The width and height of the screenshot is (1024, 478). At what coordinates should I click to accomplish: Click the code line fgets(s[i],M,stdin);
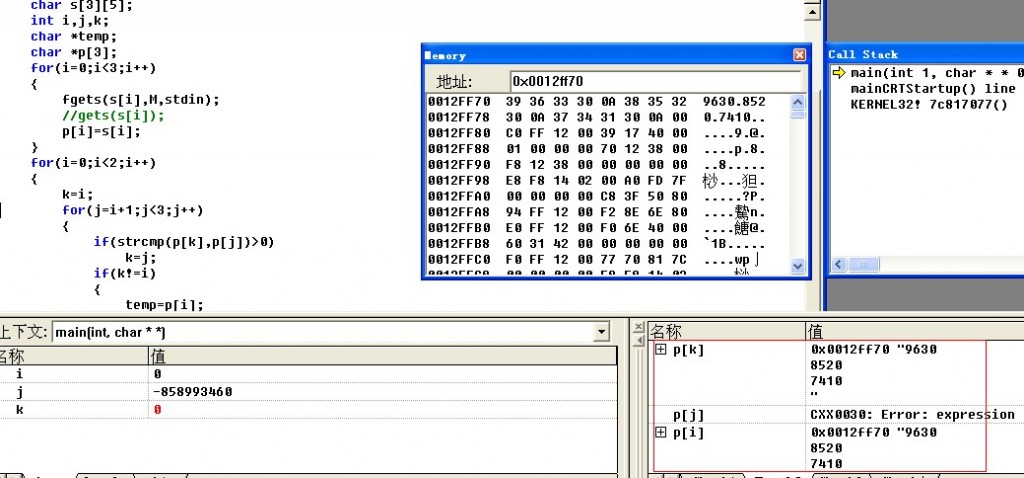141,99
